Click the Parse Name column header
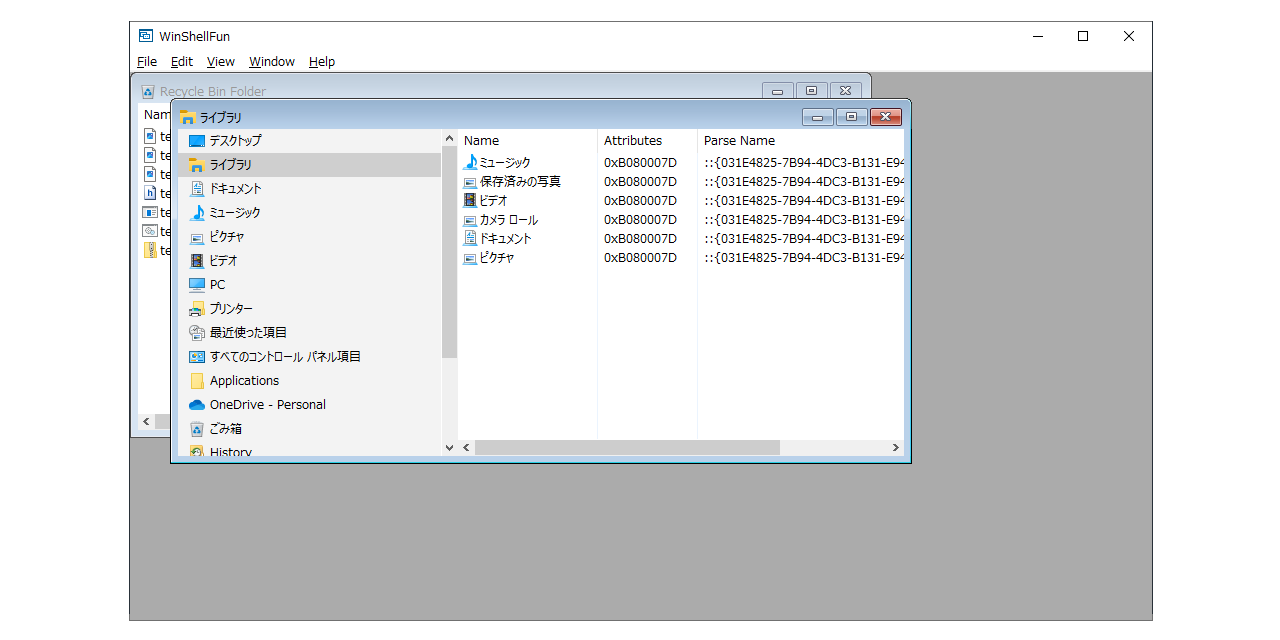 click(x=740, y=140)
